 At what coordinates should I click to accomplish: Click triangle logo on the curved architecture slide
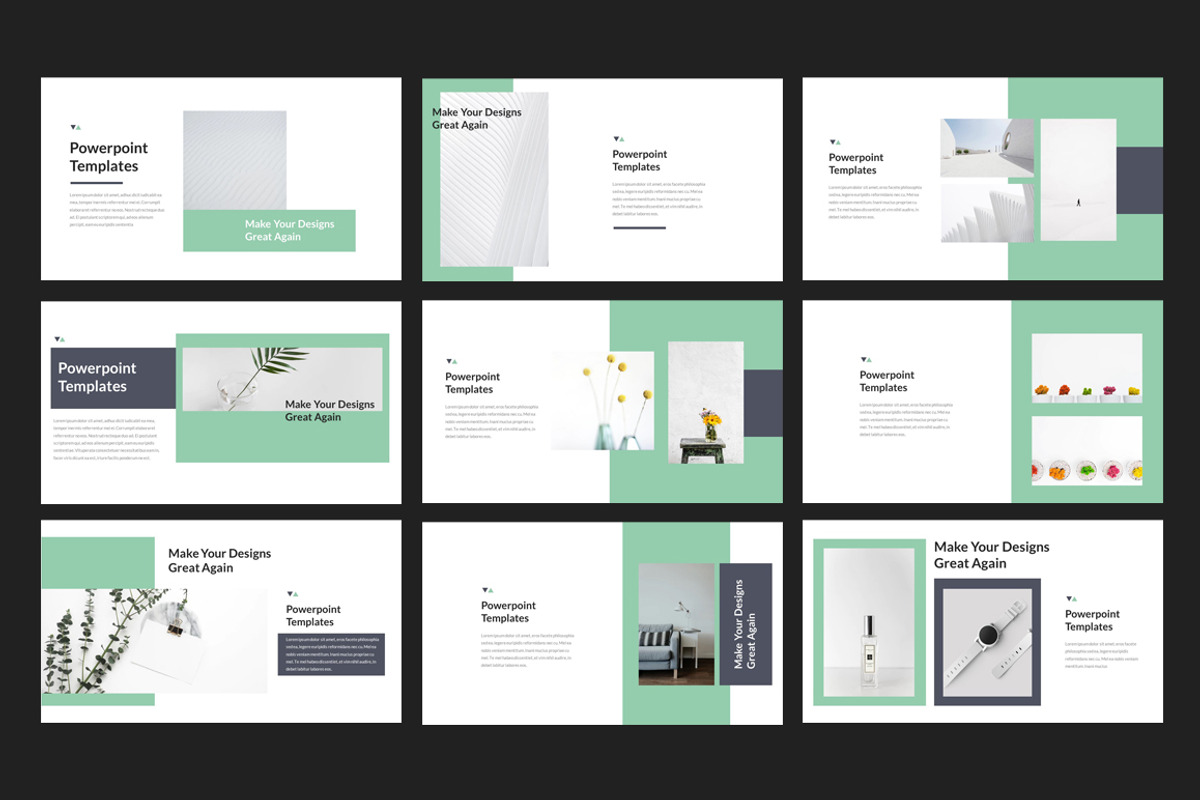coord(619,139)
